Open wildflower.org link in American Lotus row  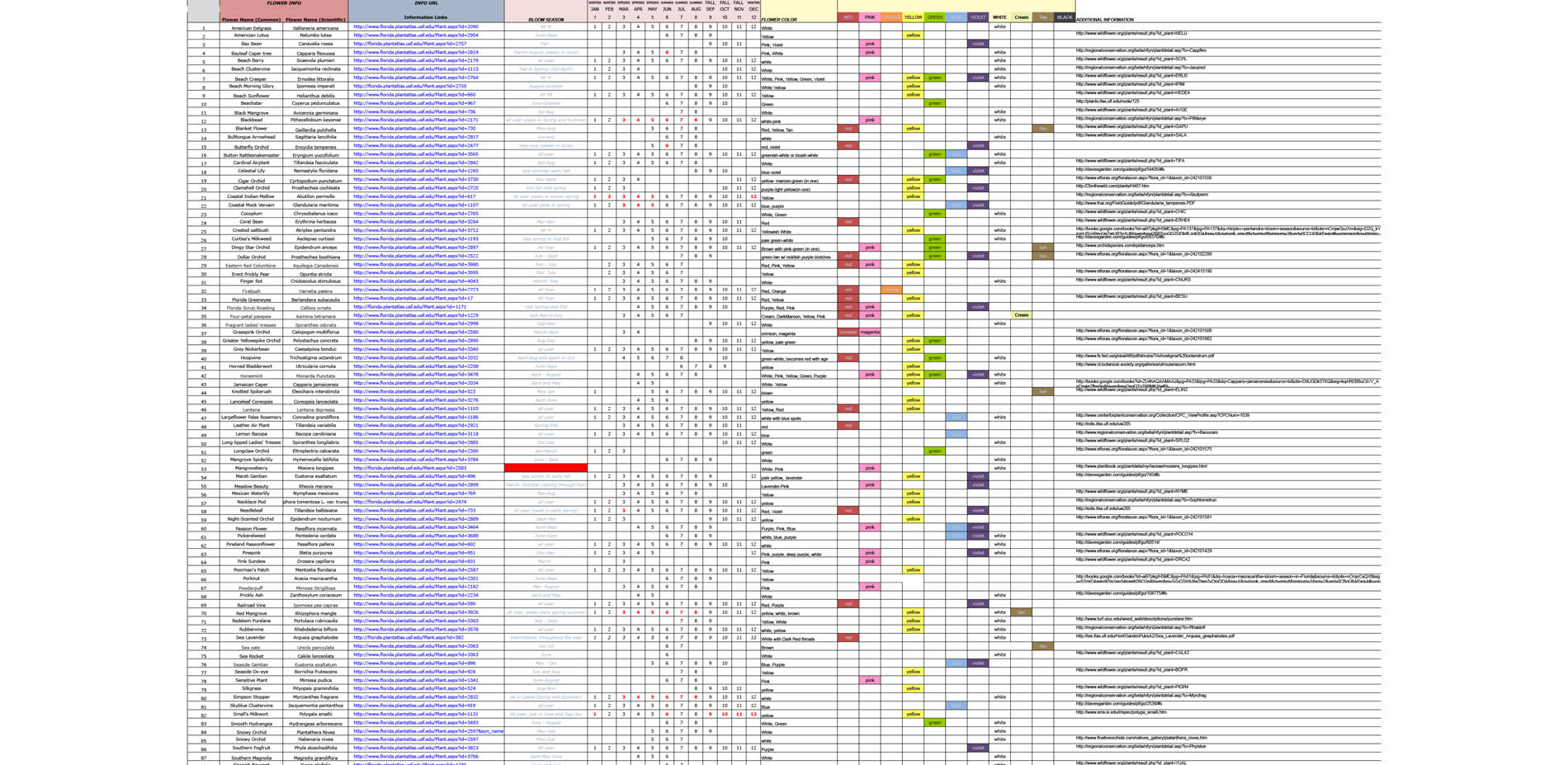1131,34
